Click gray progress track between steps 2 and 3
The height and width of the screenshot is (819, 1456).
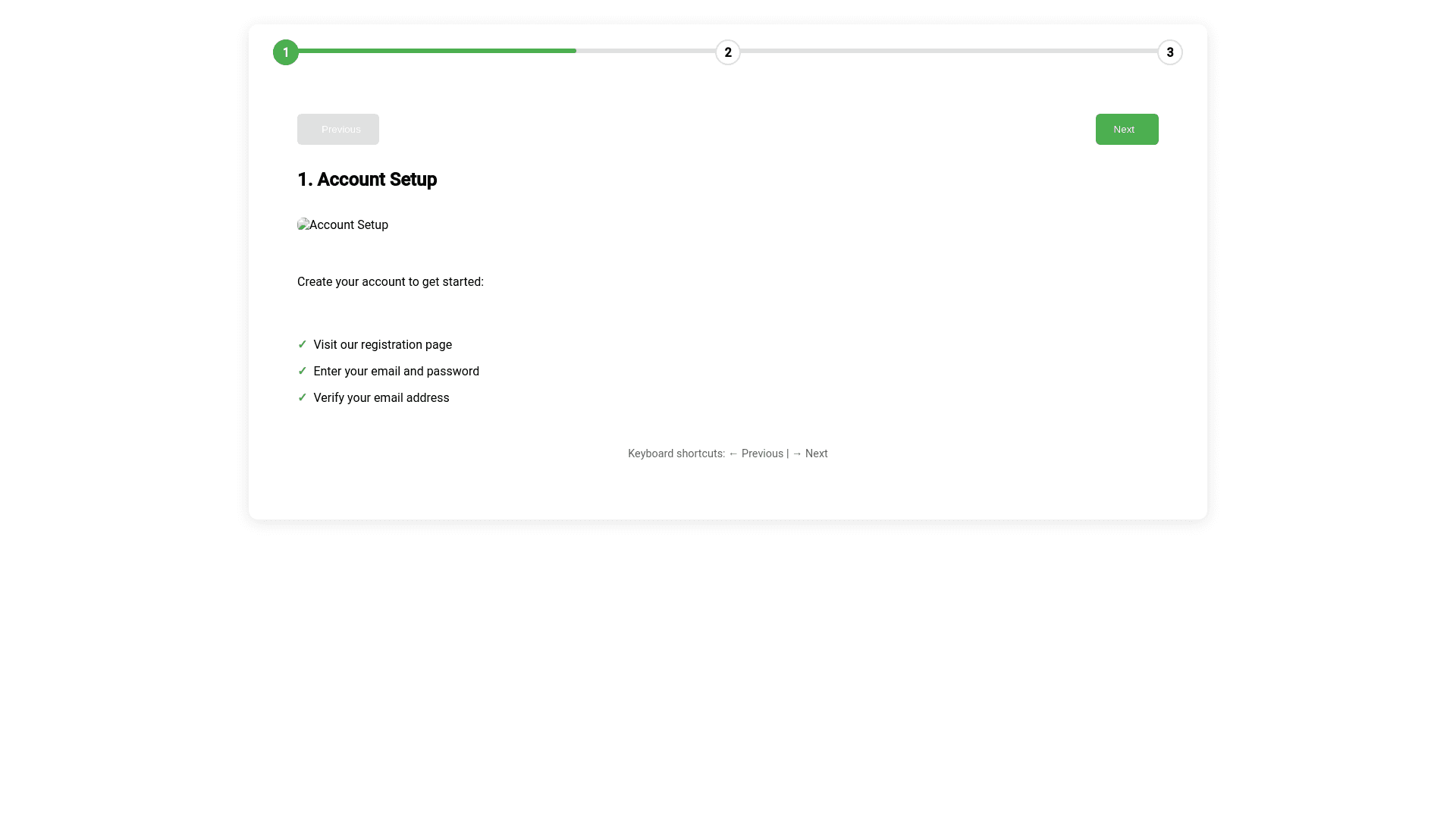pyautogui.click(x=948, y=51)
